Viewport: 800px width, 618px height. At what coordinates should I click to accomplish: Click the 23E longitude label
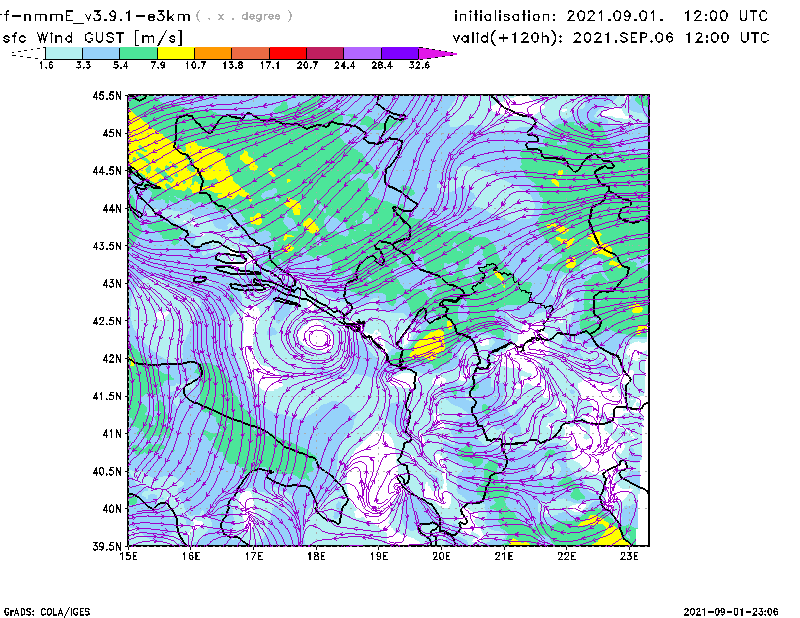coord(629,556)
